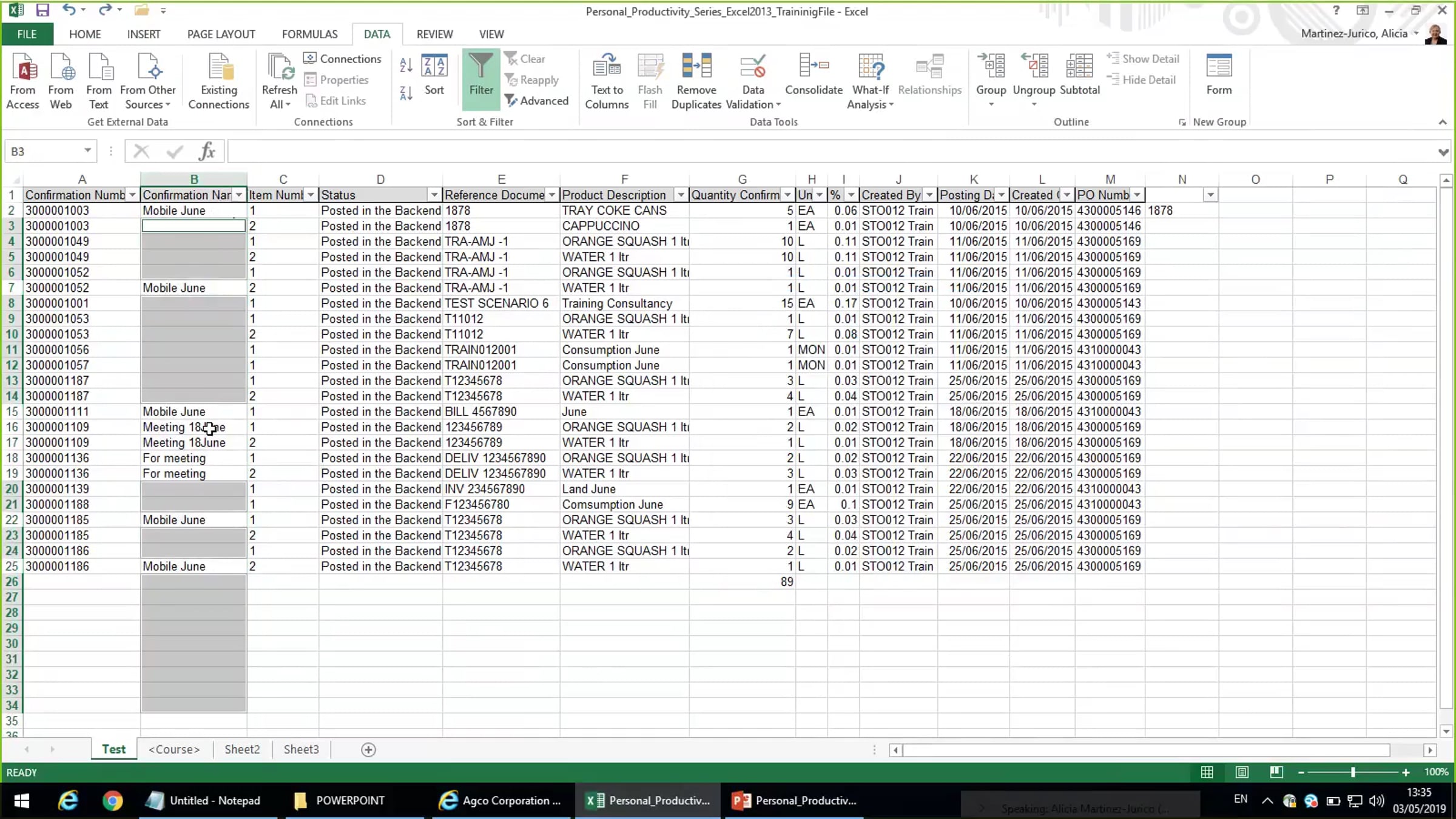This screenshot has height=819, width=1456.
Task: Adjust the zoom slider handle
Action: click(x=1353, y=772)
